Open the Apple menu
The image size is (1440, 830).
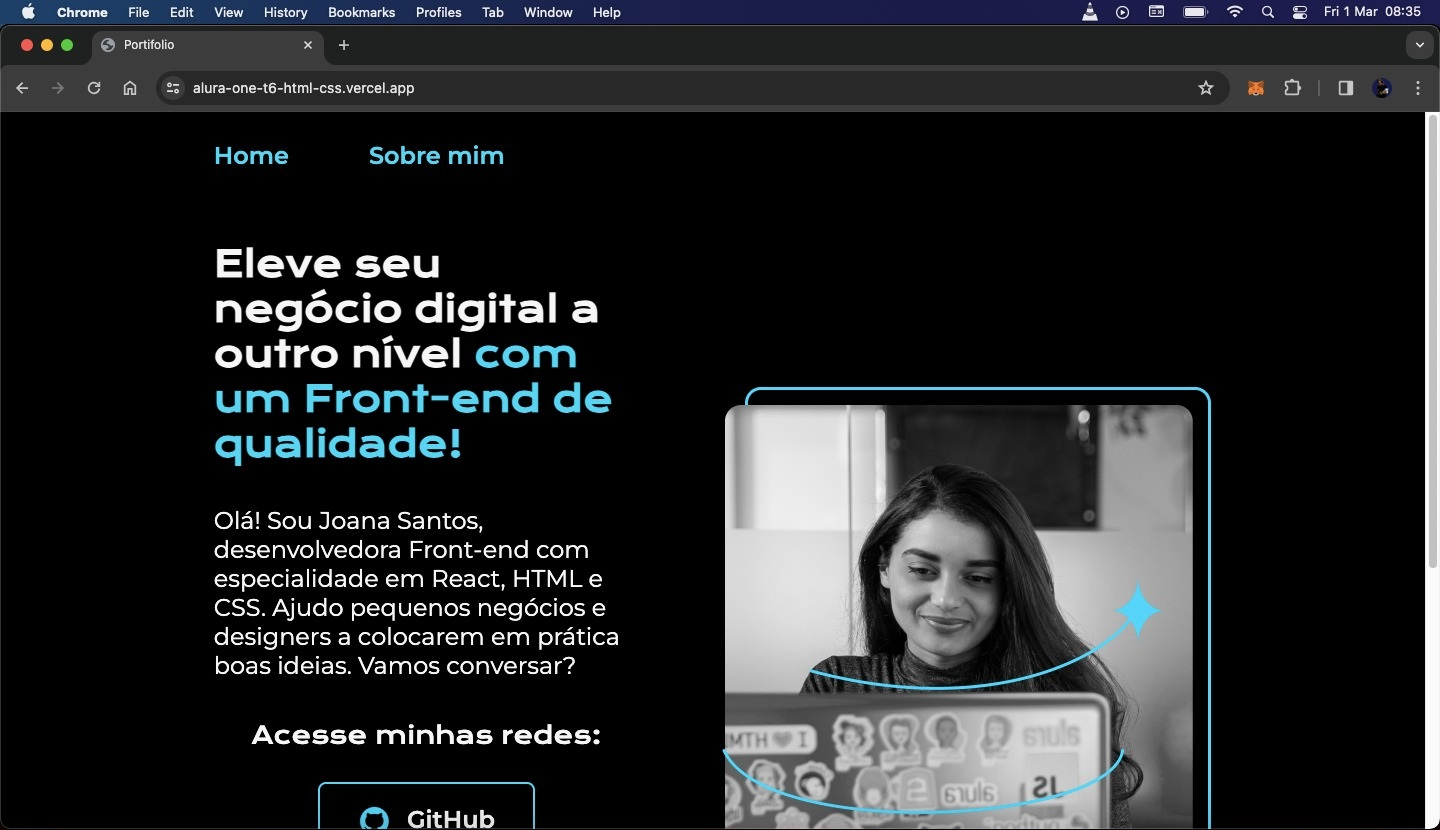pyautogui.click(x=28, y=12)
